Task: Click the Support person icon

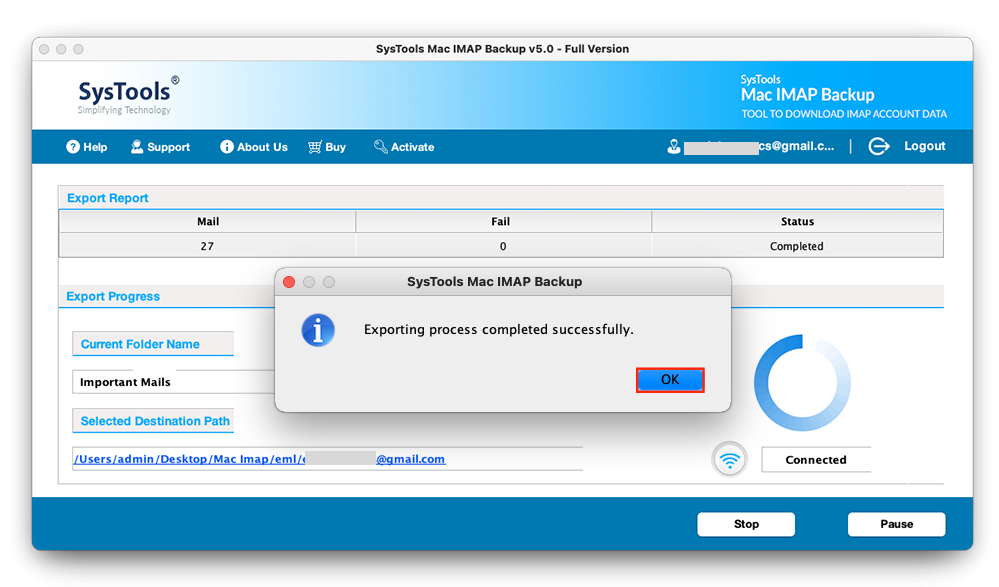Action: coord(136,147)
